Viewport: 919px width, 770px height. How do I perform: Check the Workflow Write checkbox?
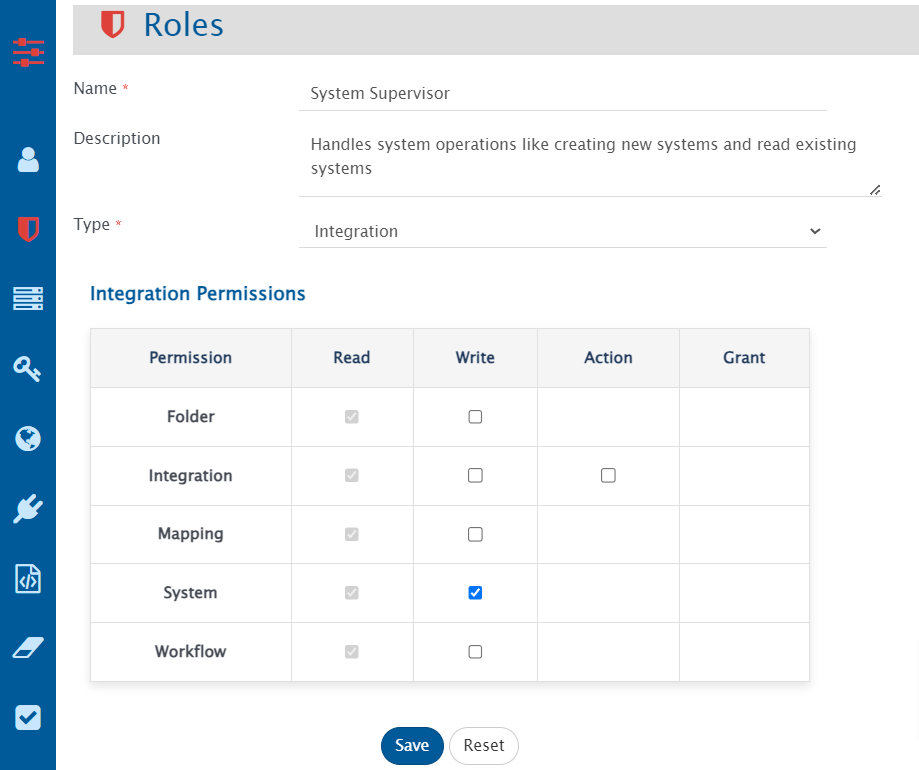click(475, 652)
